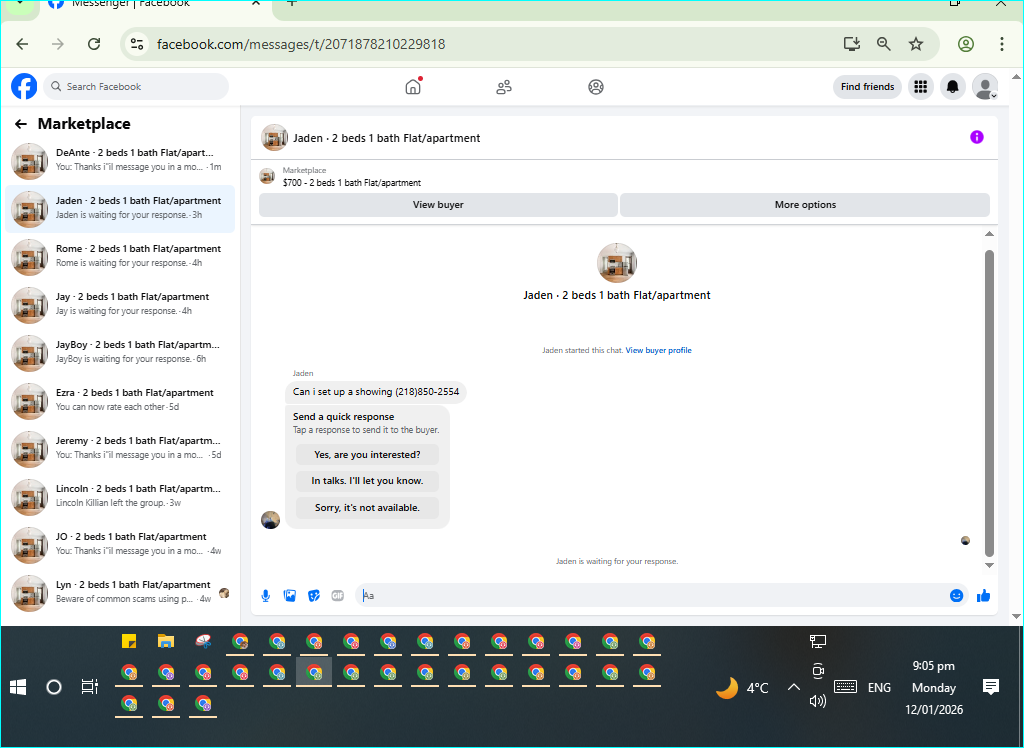Click the Marketplace listing thumbnail in header

(267, 176)
